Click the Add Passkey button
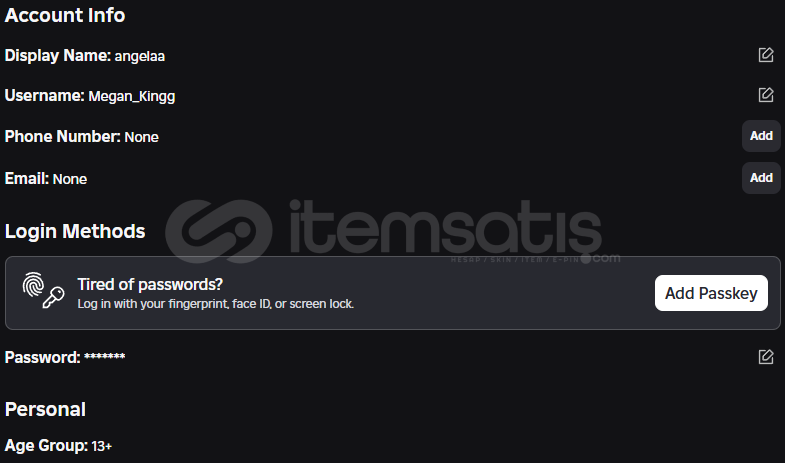The image size is (785, 463). click(x=711, y=293)
